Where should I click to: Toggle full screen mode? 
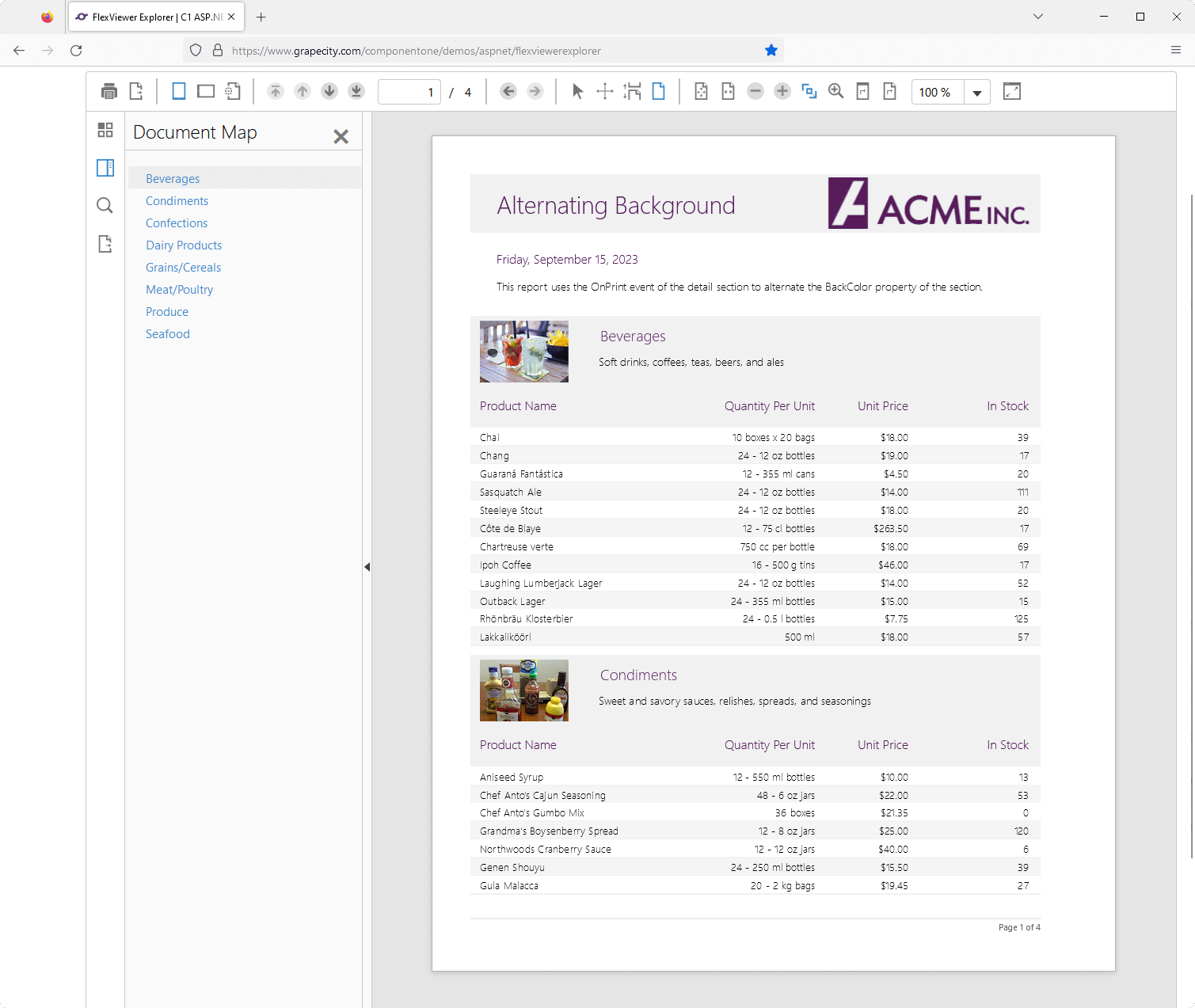[x=1011, y=92]
